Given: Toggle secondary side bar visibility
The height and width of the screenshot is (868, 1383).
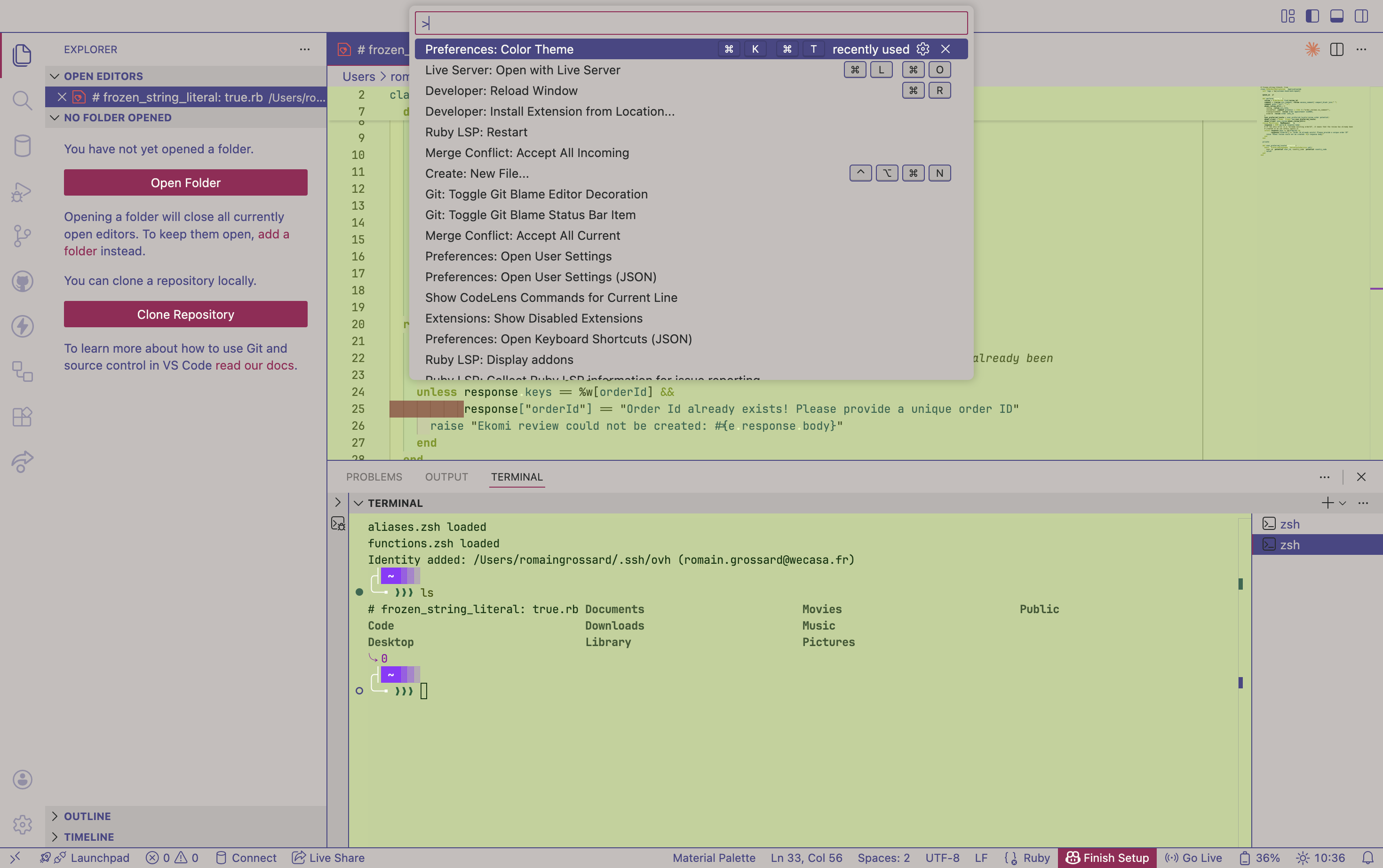Looking at the screenshot, I should pos(1361,16).
